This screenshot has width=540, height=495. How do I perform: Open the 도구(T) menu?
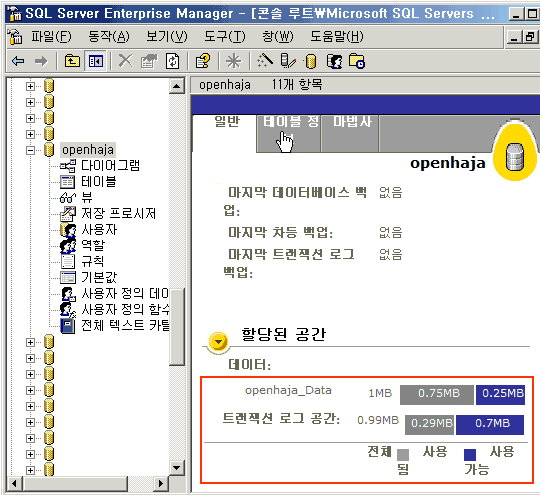click(x=225, y=37)
